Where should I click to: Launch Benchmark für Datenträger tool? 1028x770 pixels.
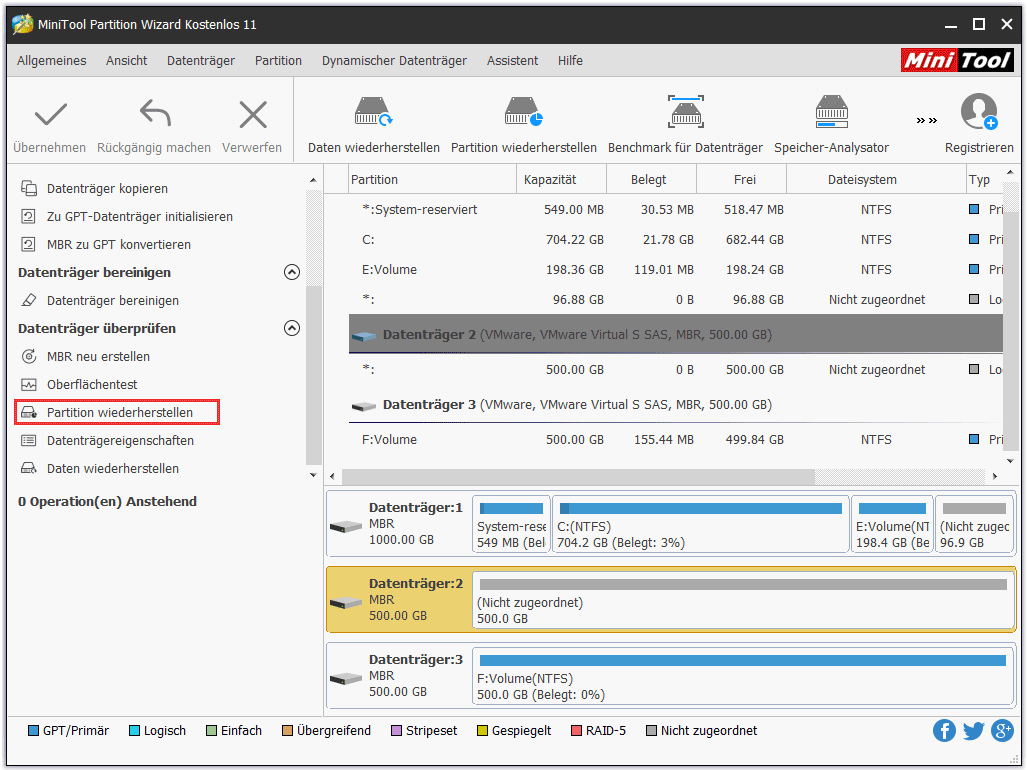coord(685,113)
